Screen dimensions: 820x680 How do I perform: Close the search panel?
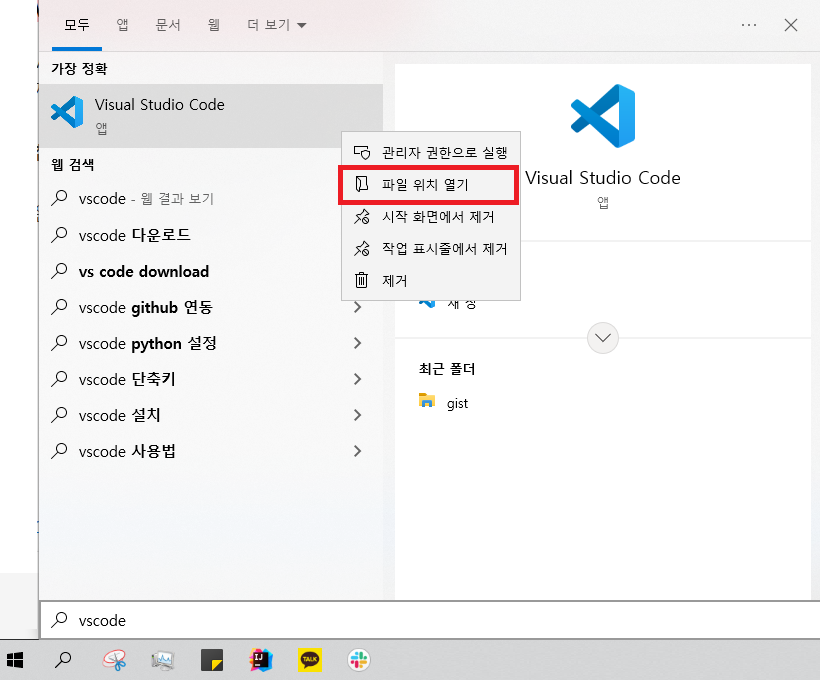point(791,25)
